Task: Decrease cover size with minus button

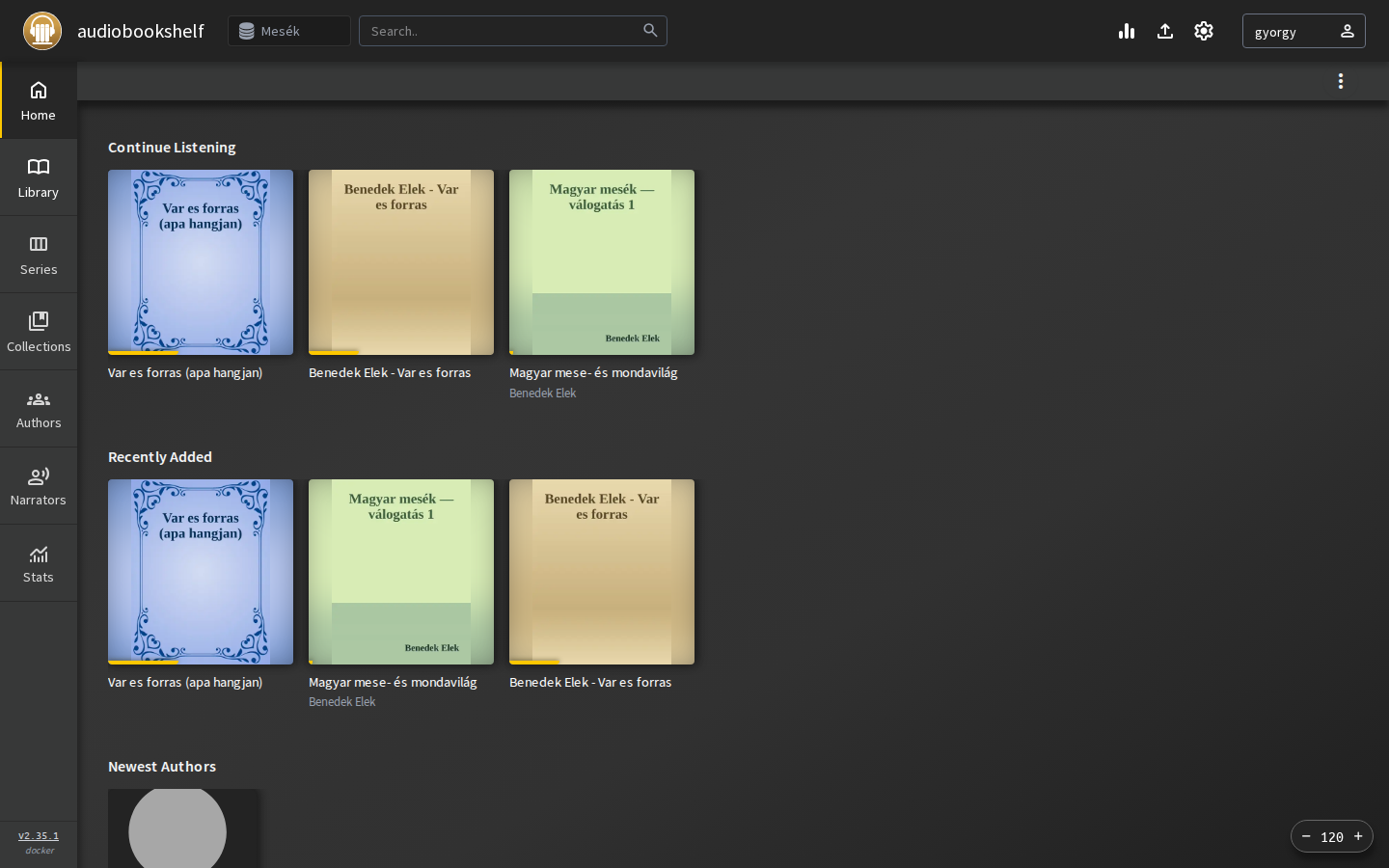Action: click(x=1306, y=836)
